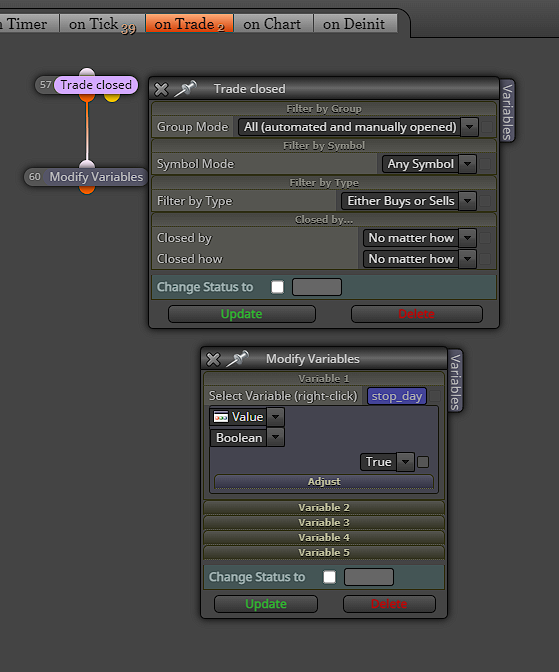Image resolution: width=559 pixels, height=672 pixels.
Task: Select the stop_day variable field
Action: [x=397, y=396]
